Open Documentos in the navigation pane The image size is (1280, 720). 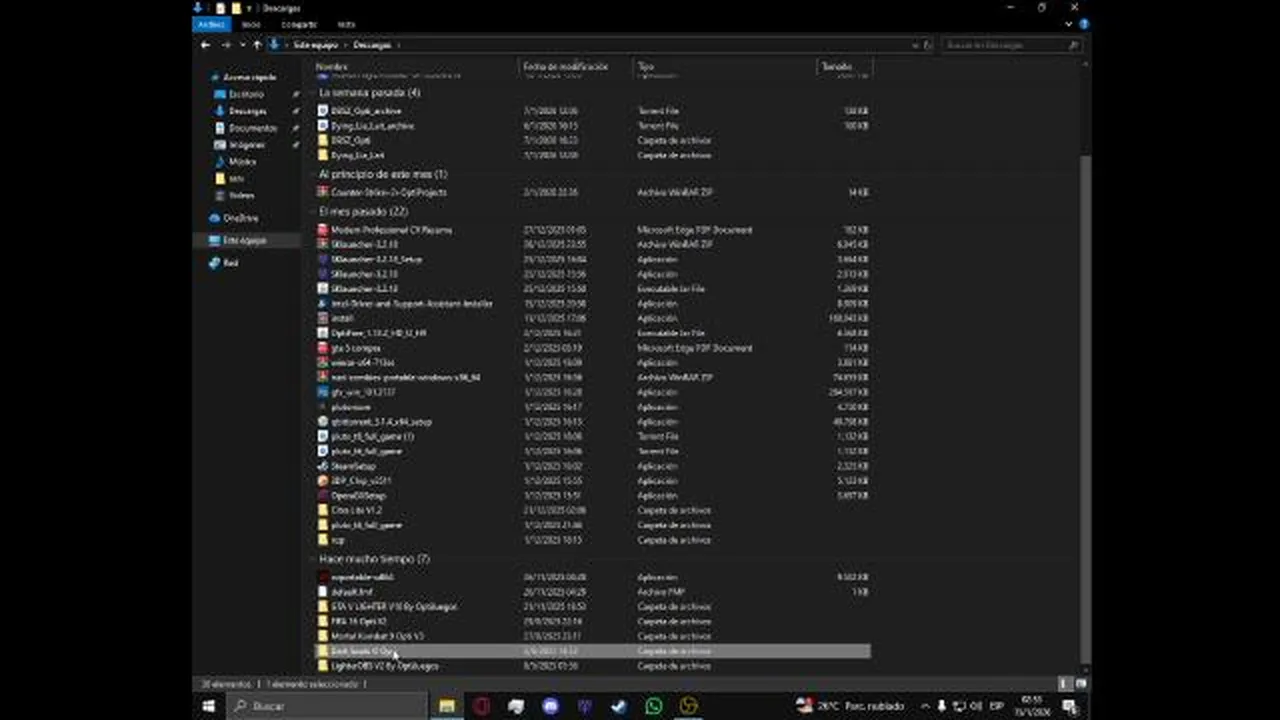(252, 128)
